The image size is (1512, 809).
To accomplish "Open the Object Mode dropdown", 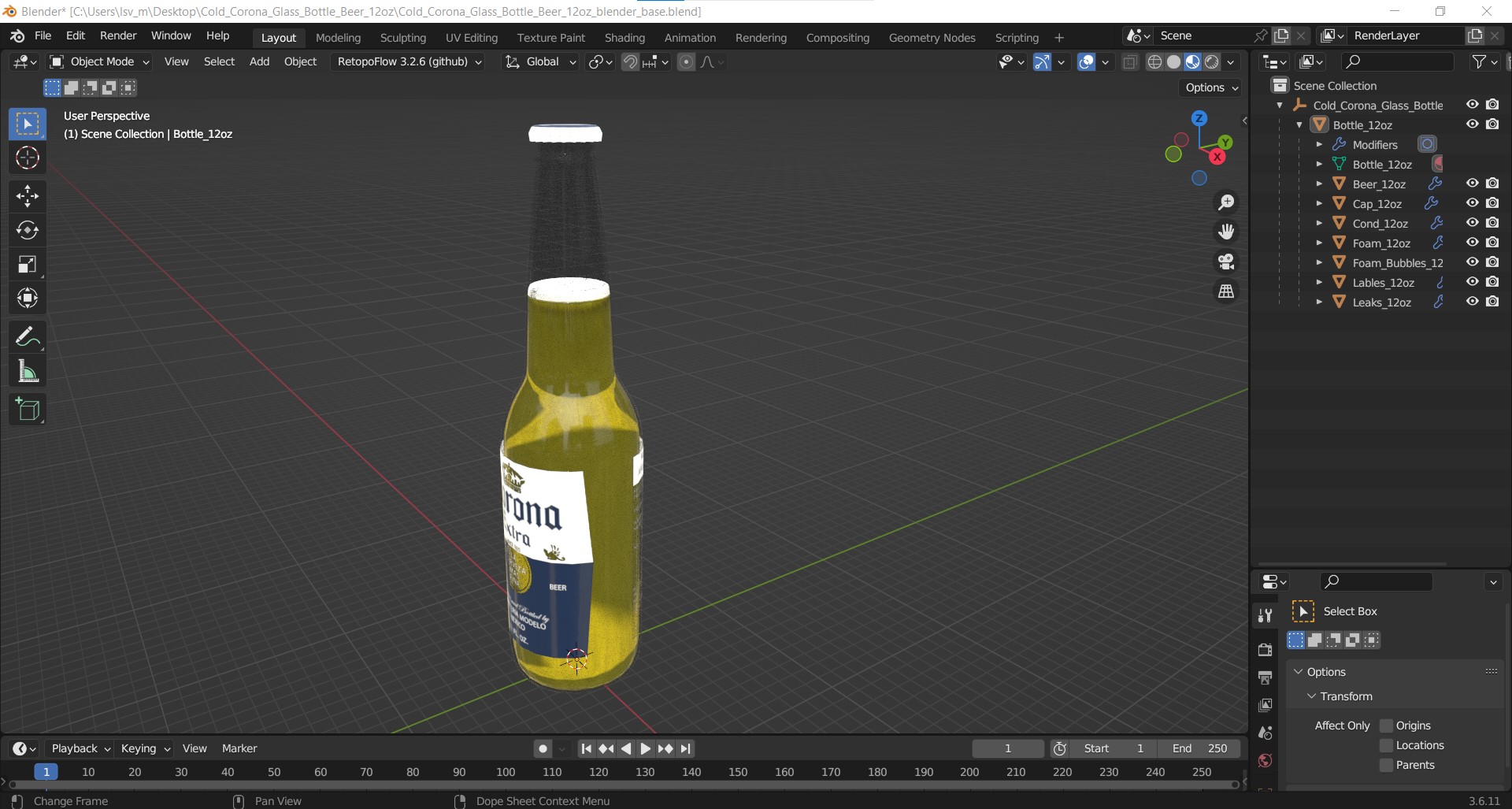I will pos(99,61).
